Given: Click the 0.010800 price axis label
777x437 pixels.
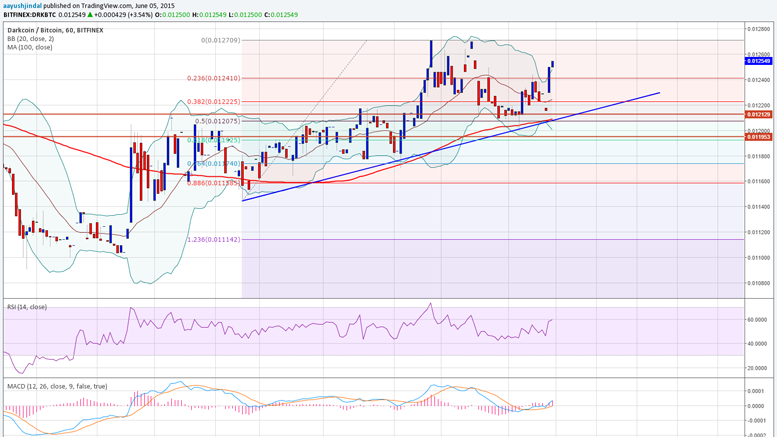Looking at the screenshot, I should click(758, 283).
